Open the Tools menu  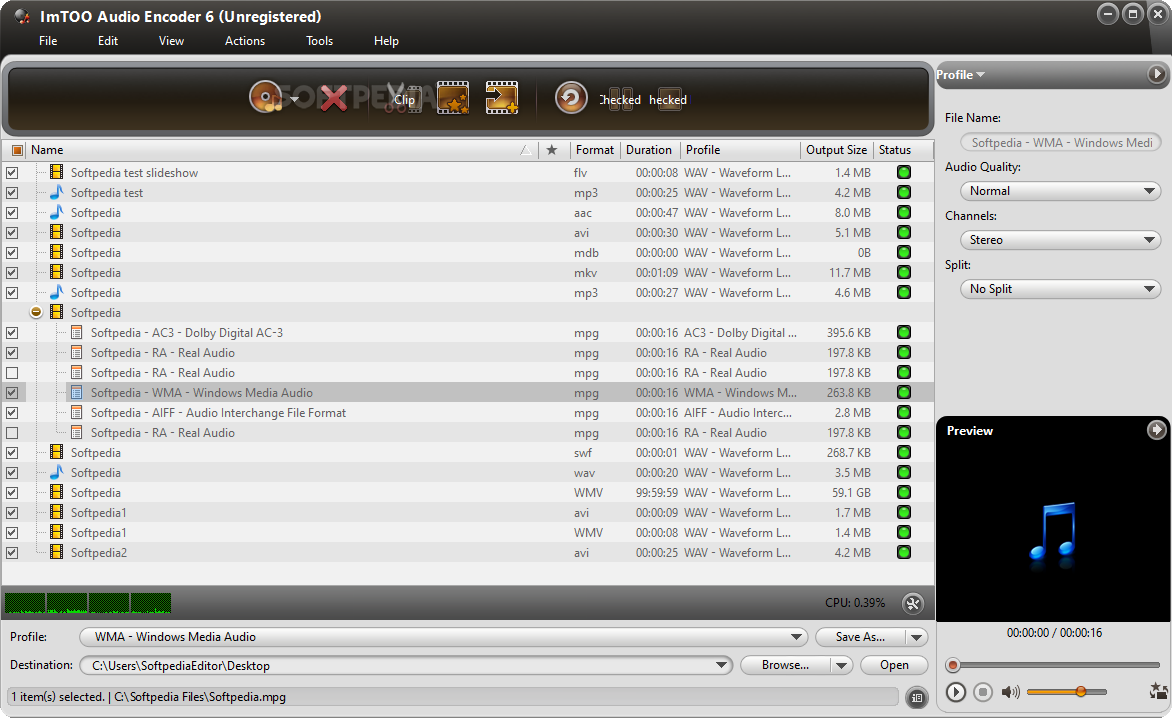click(x=319, y=40)
